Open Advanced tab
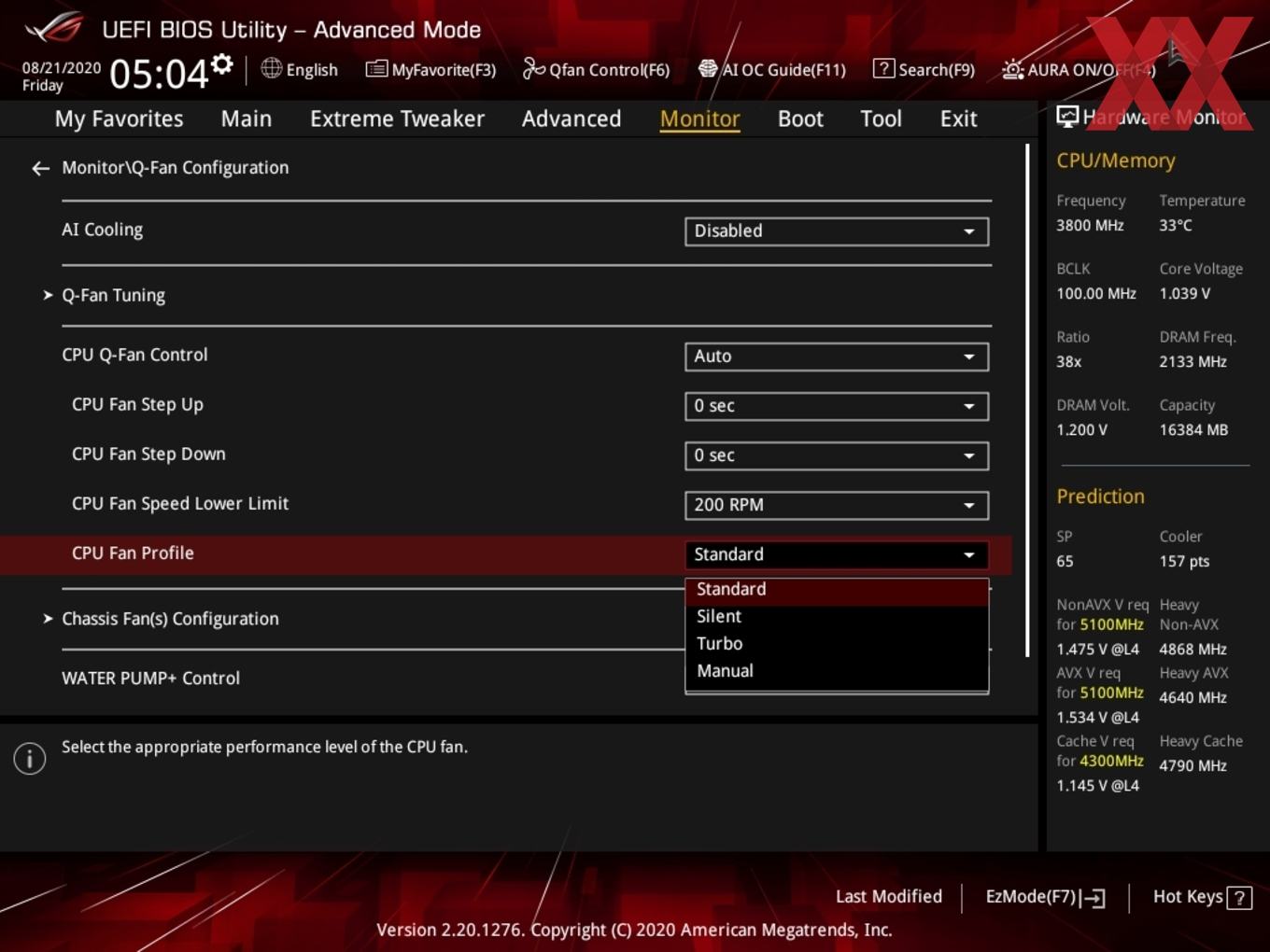 [571, 119]
